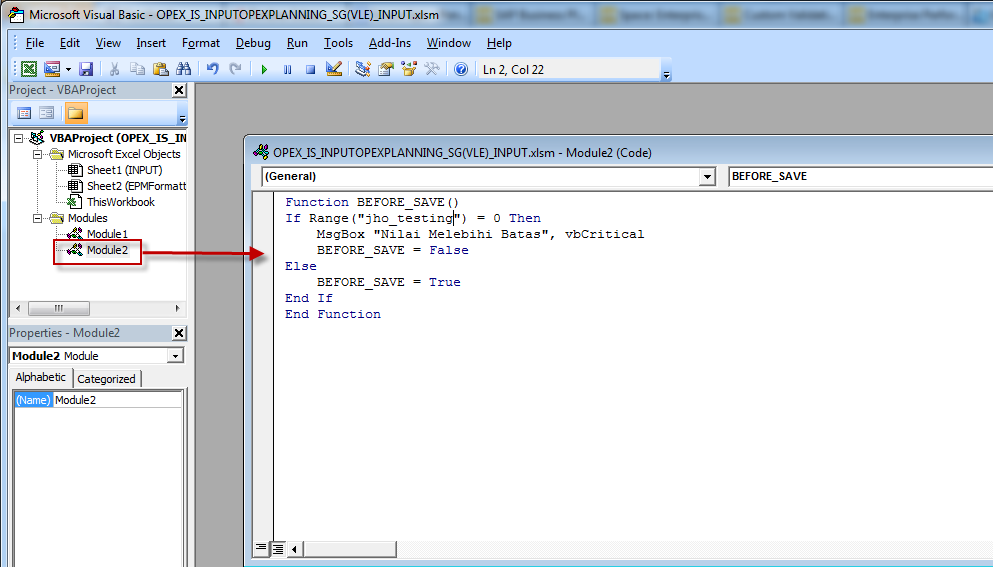Image resolution: width=993 pixels, height=567 pixels.
Task: Open the Insert menu
Action: coord(151,43)
